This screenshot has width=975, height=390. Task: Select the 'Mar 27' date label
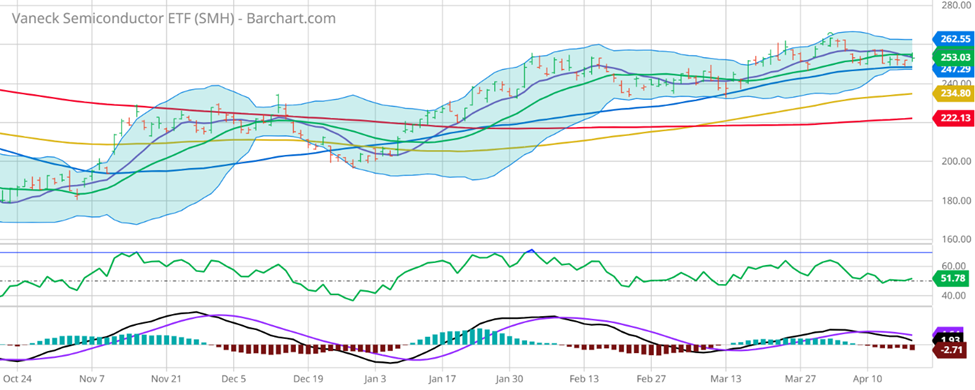tap(801, 378)
